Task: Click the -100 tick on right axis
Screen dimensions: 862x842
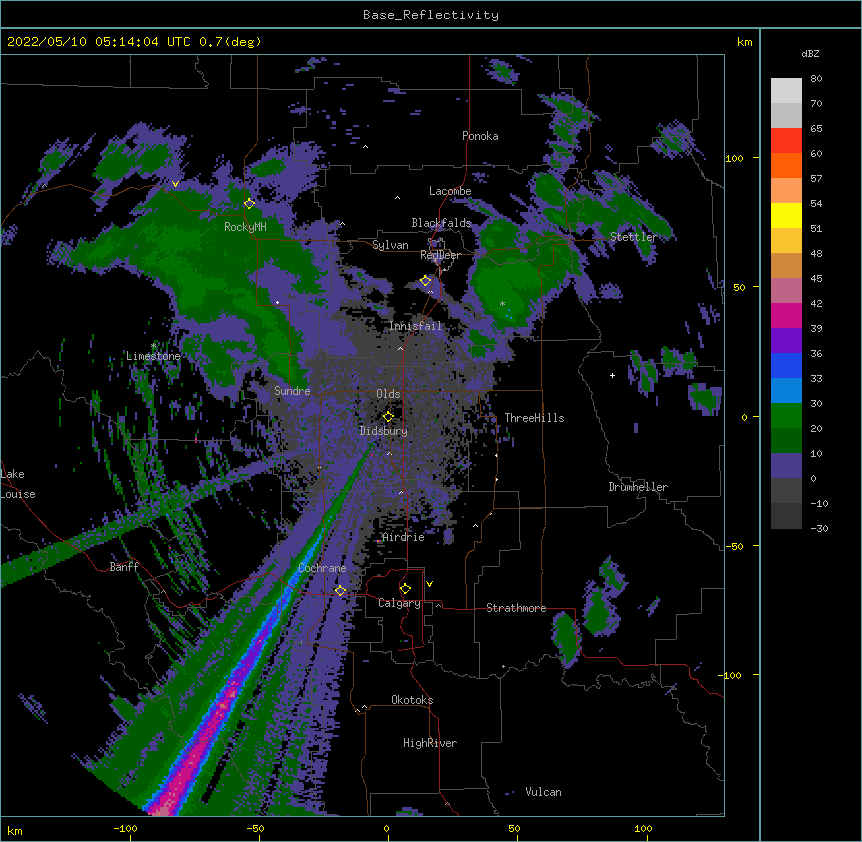Action: tap(731, 675)
